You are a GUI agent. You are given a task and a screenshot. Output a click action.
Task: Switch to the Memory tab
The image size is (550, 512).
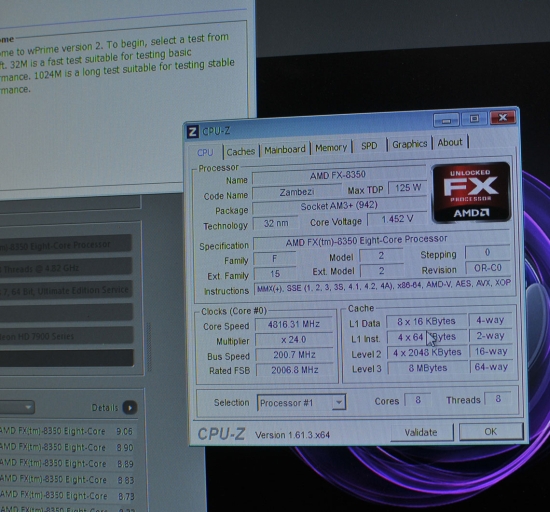coord(331,148)
